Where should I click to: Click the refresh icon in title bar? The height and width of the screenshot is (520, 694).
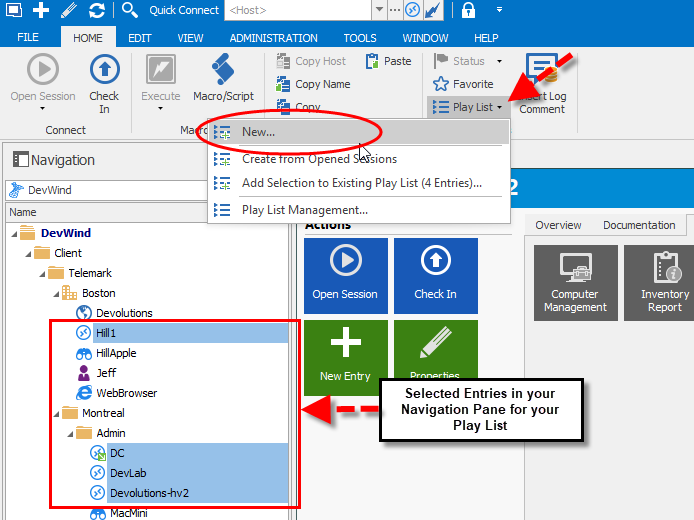click(x=96, y=11)
